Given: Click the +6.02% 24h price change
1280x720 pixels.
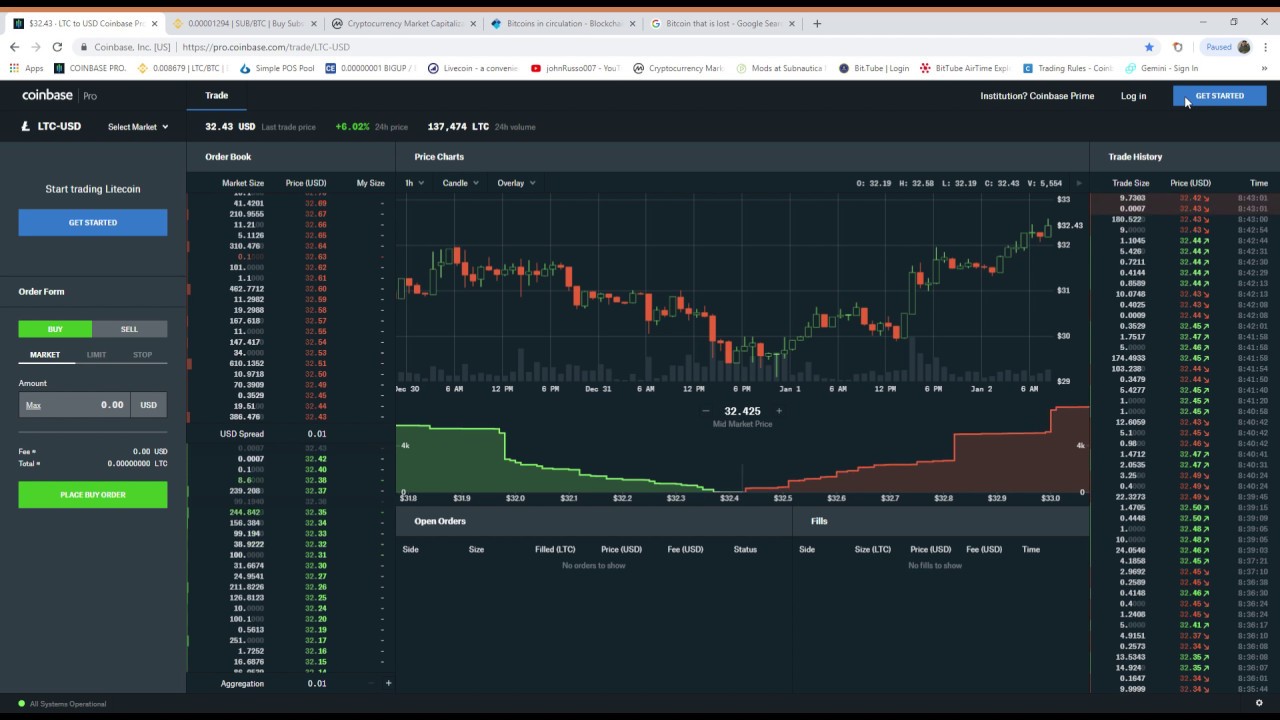Looking at the screenshot, I should click(352, 127).
